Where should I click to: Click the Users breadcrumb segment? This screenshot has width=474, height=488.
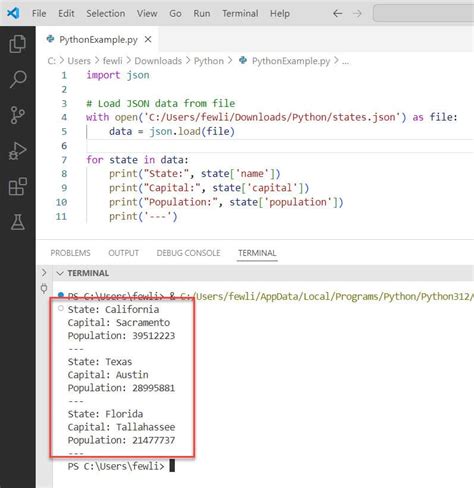(x=79, y=61)
